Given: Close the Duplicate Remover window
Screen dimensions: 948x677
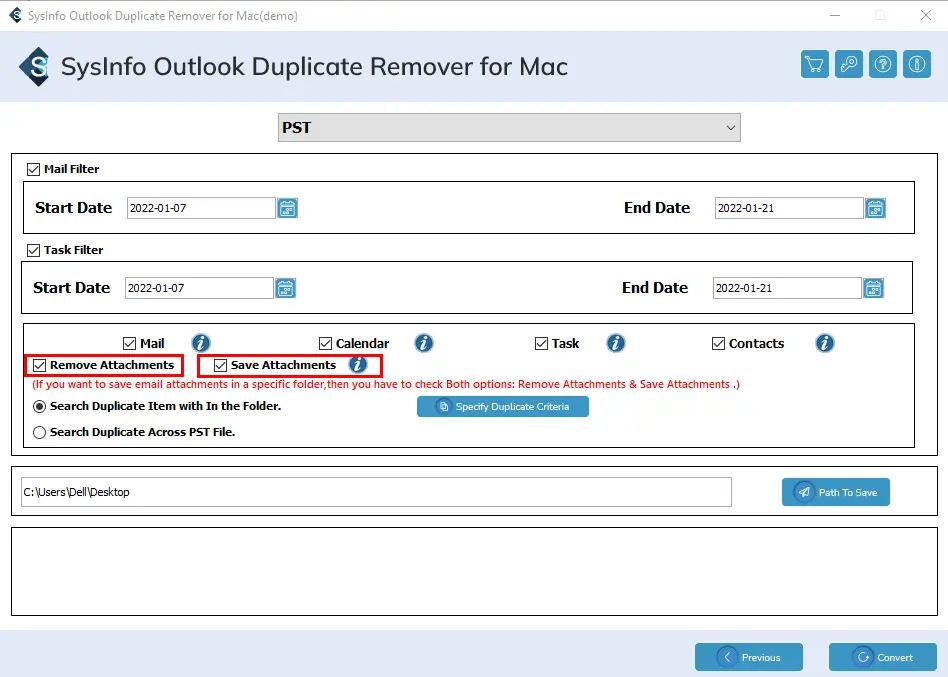Looking at the screenshot, I should click(x=926, y=15).
